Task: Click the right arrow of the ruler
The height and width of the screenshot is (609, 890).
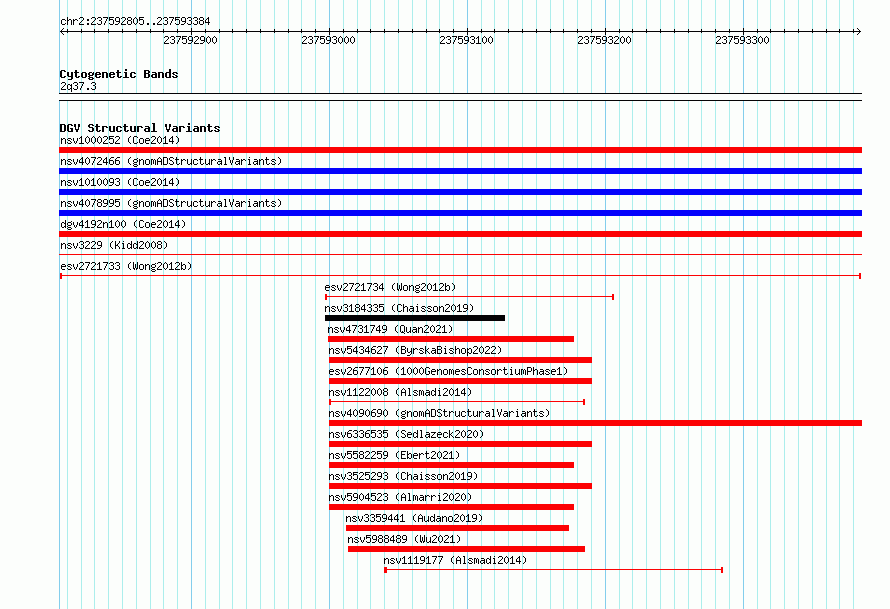Action: pyautogui.click(x=858, y=31)
